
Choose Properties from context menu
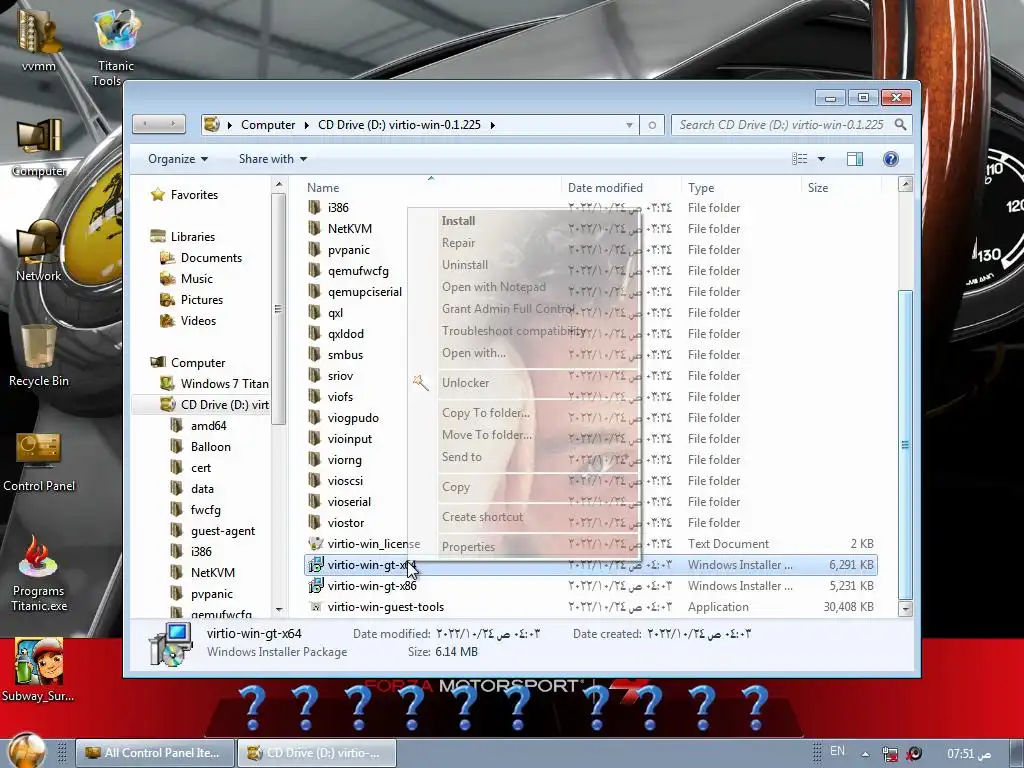tap(468, 547)
